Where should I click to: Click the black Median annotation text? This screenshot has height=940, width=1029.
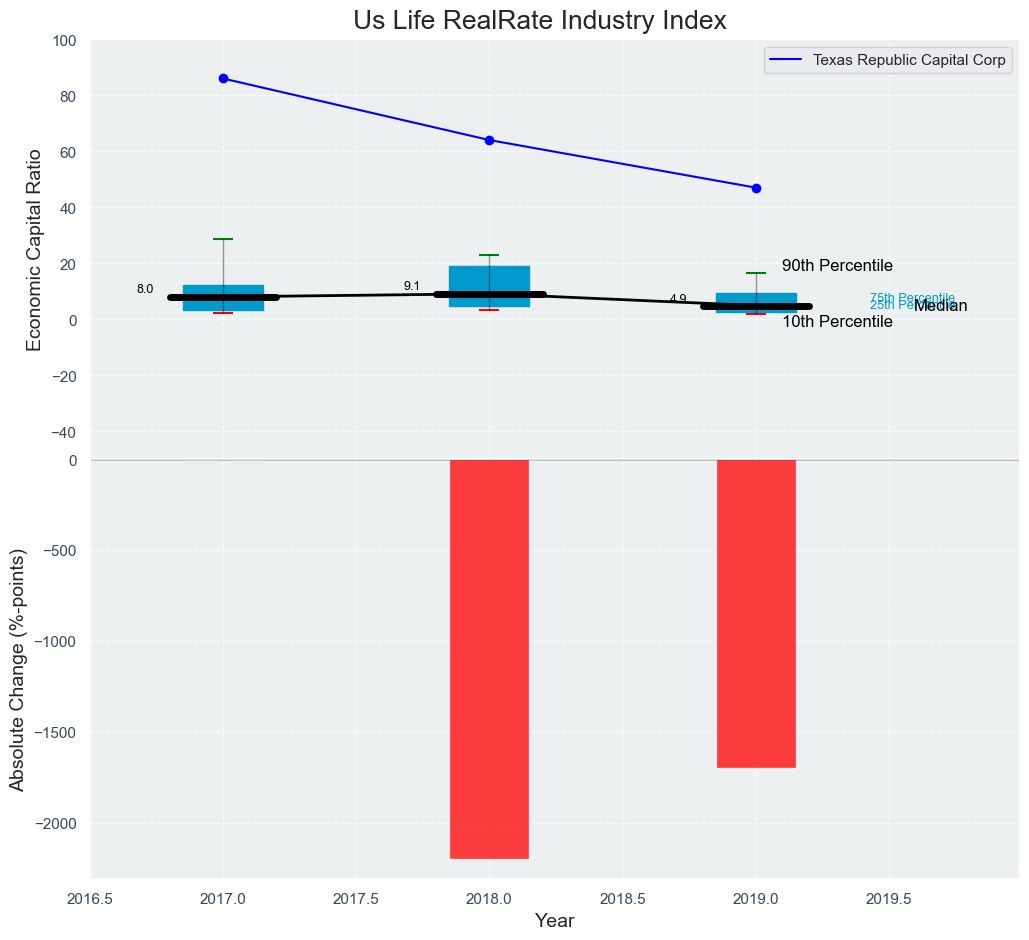(x=941, y=306)
